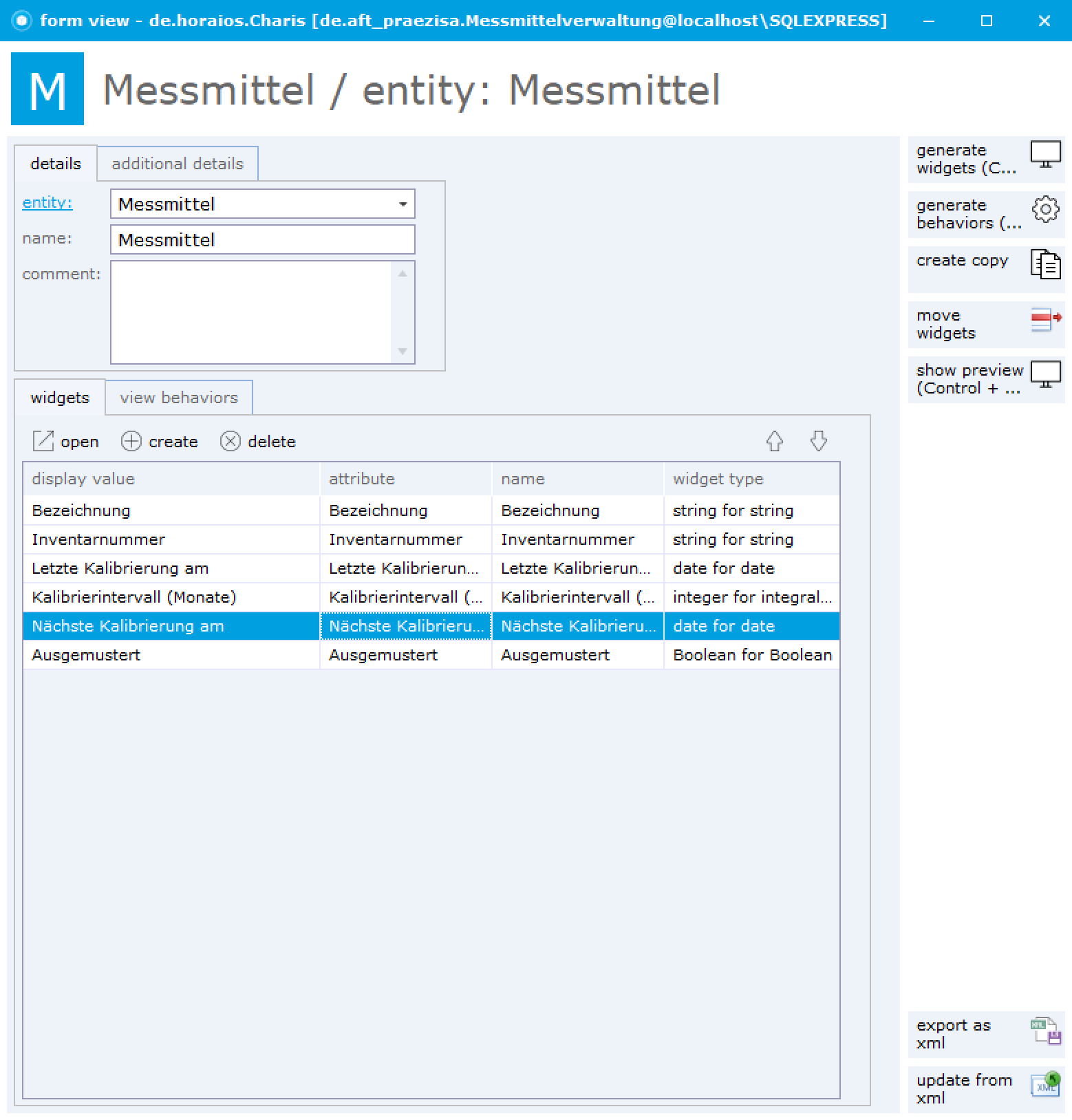The image size is (1072, 1120).
Task: Select Letzte Kalibrierung am row
Action: 171,568
